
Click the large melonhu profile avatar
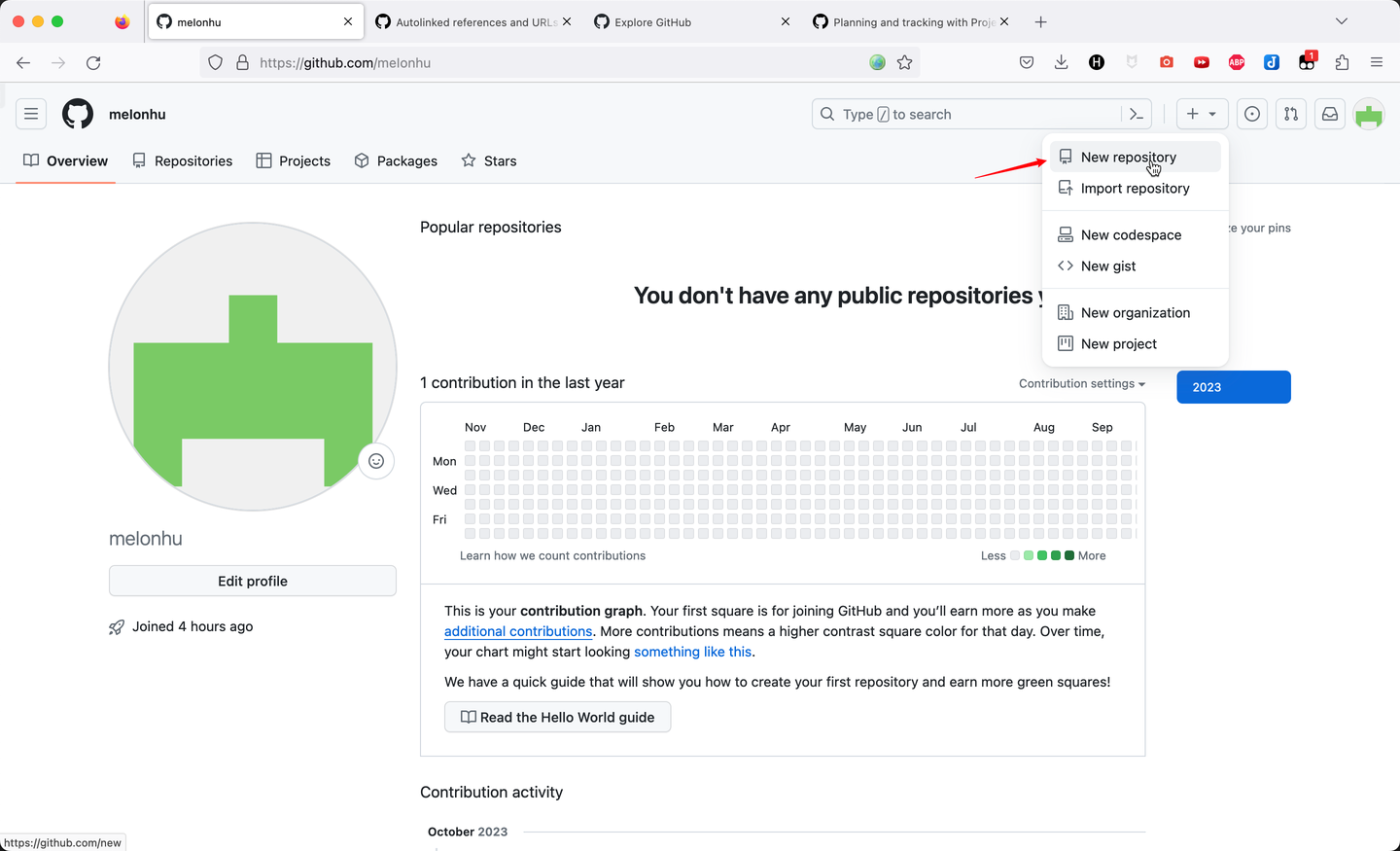click(x=253, y=367)
